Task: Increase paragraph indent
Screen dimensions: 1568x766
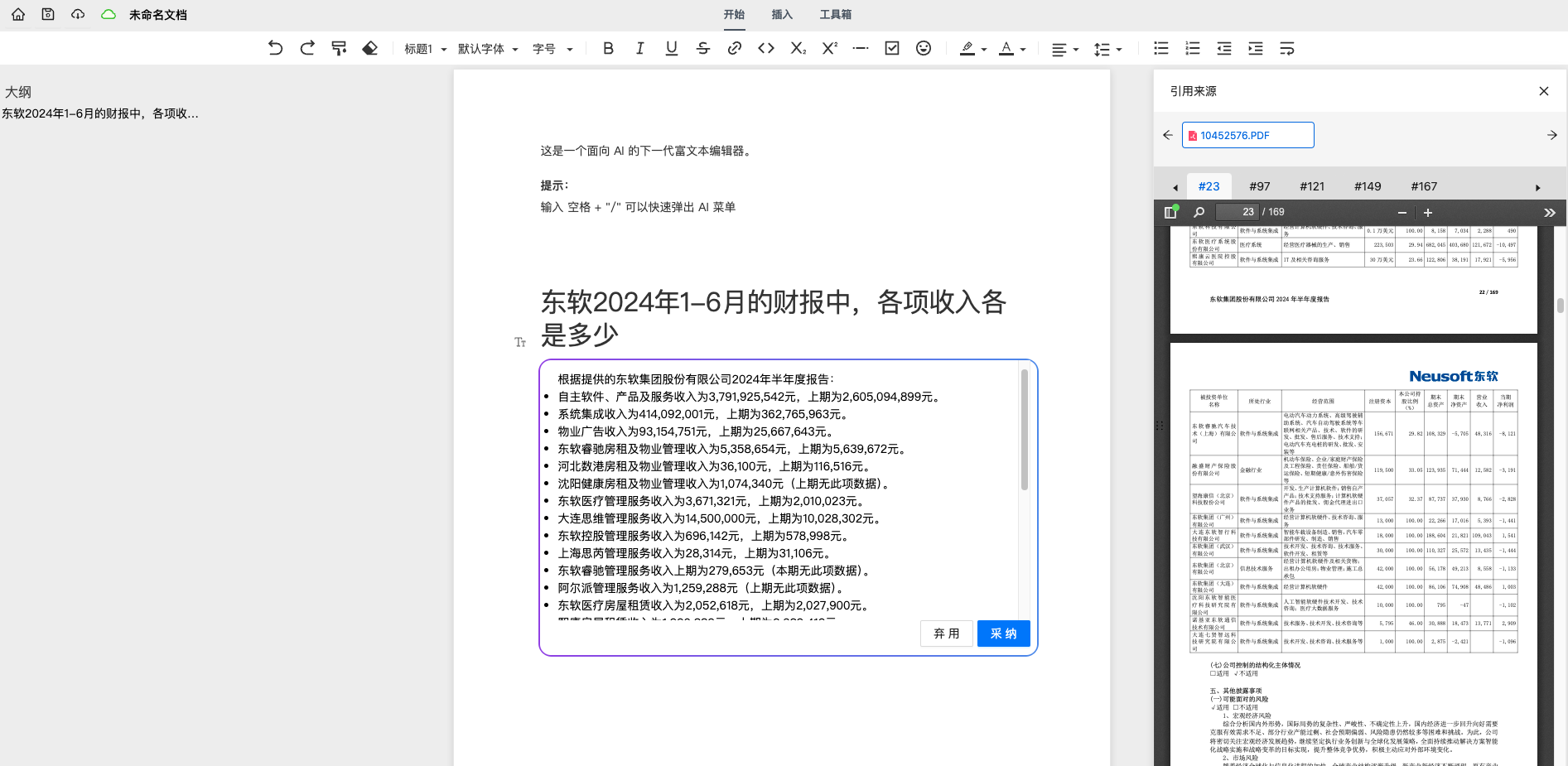Action: pos(1256,48)
